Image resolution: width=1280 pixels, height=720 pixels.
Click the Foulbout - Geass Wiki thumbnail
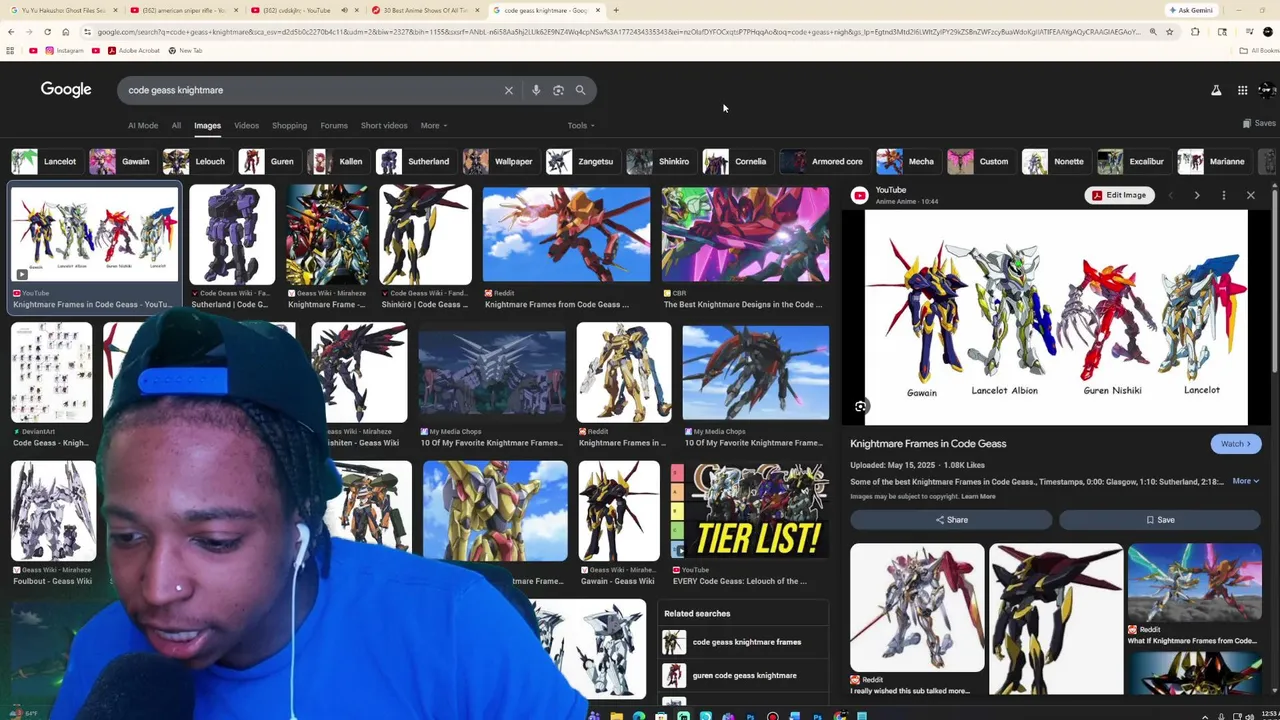[x=52, y=510]
